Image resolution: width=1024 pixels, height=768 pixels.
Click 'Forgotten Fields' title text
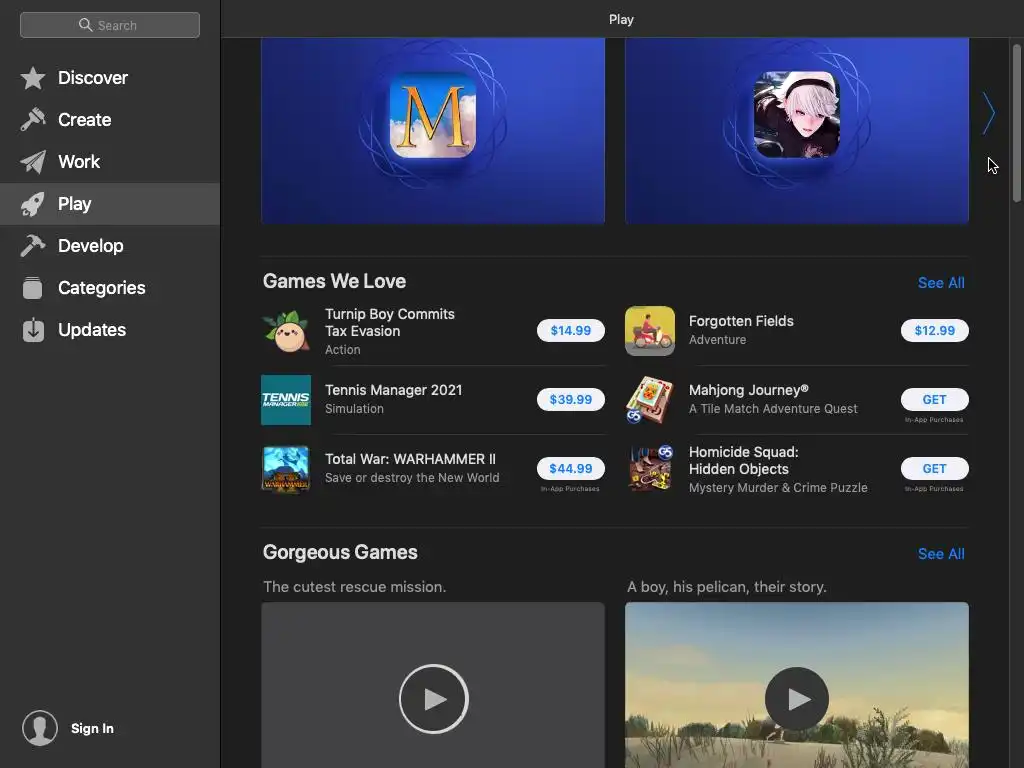pos(741,321)
